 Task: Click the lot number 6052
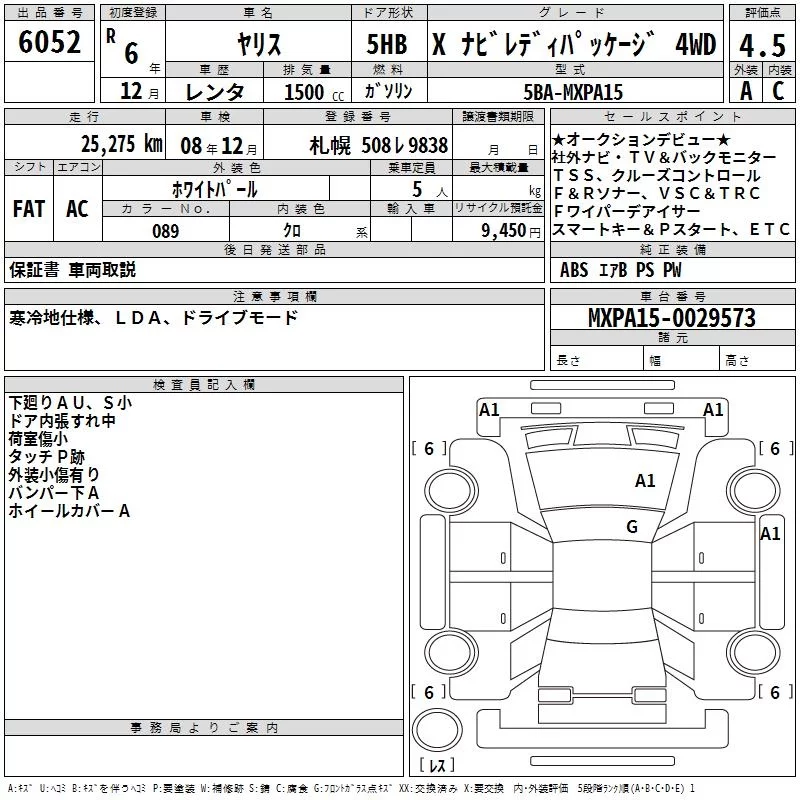tap(49, 42)
